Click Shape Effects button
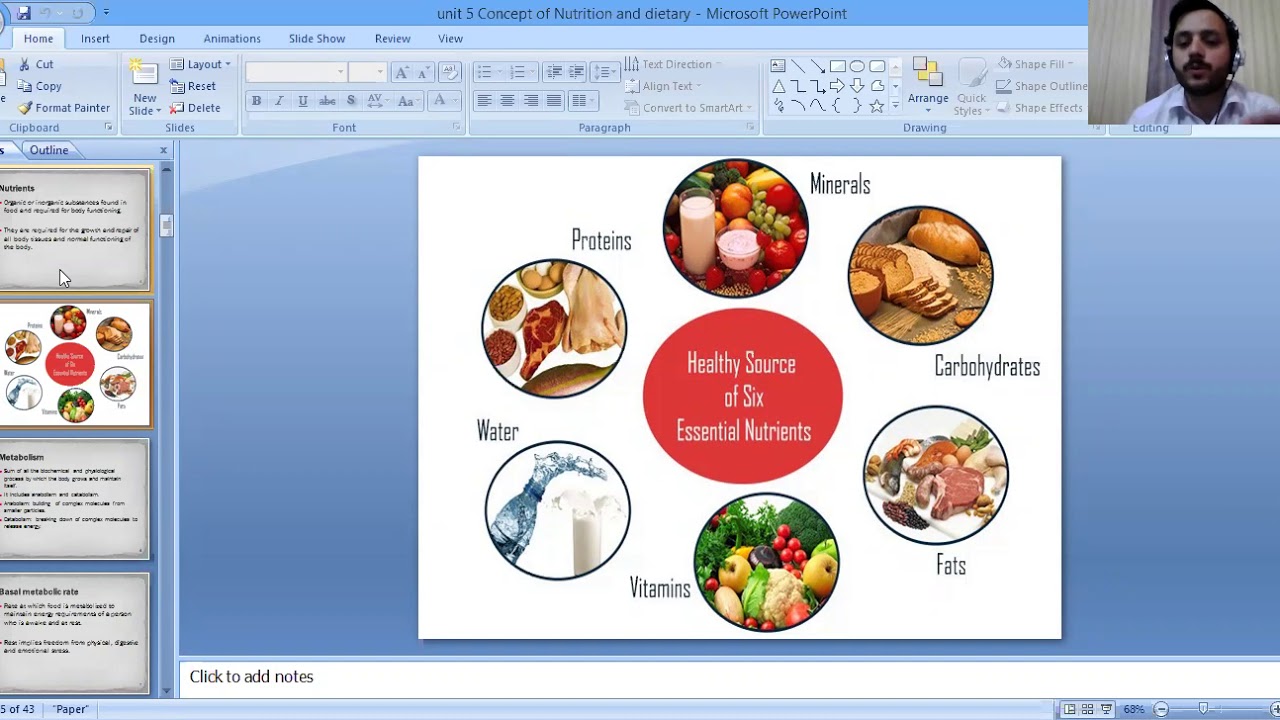 [1040, 108]
